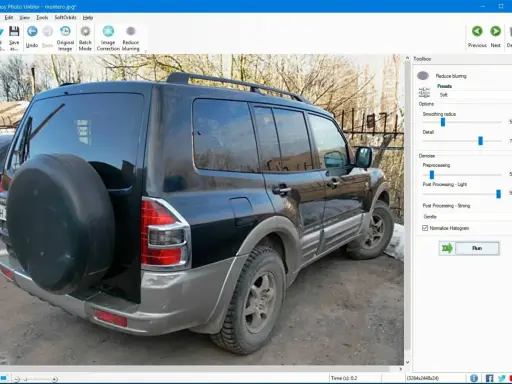Click the Denoise section label
The height and width of the screenshot is (384, 512).
(427, 156)
